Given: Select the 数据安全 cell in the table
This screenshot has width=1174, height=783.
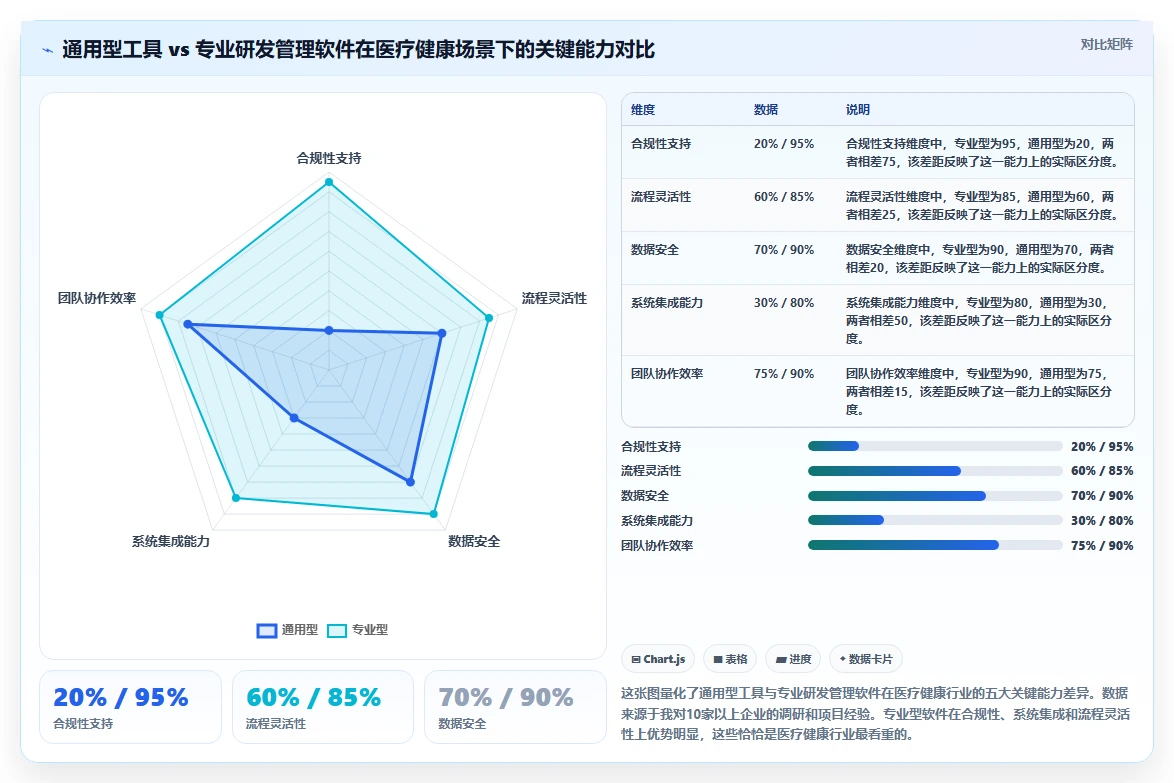Looking at the screenshot, I should [x=654, y=250].
